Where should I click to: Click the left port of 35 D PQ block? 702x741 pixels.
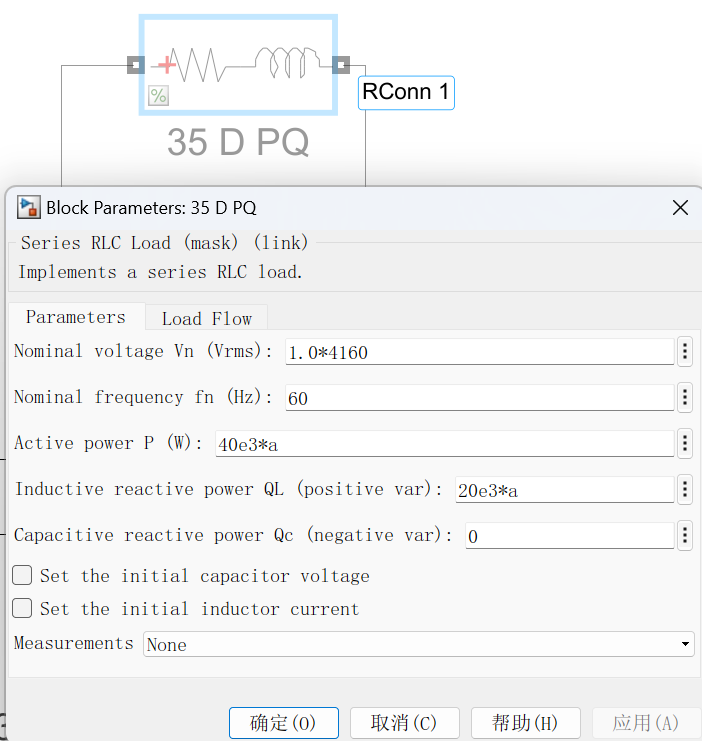[x=136, y=65]
